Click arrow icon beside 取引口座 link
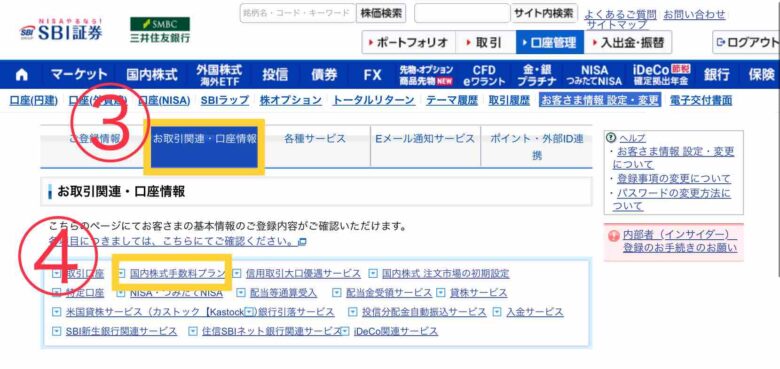The image size is (780, 369). pos(56,274)
